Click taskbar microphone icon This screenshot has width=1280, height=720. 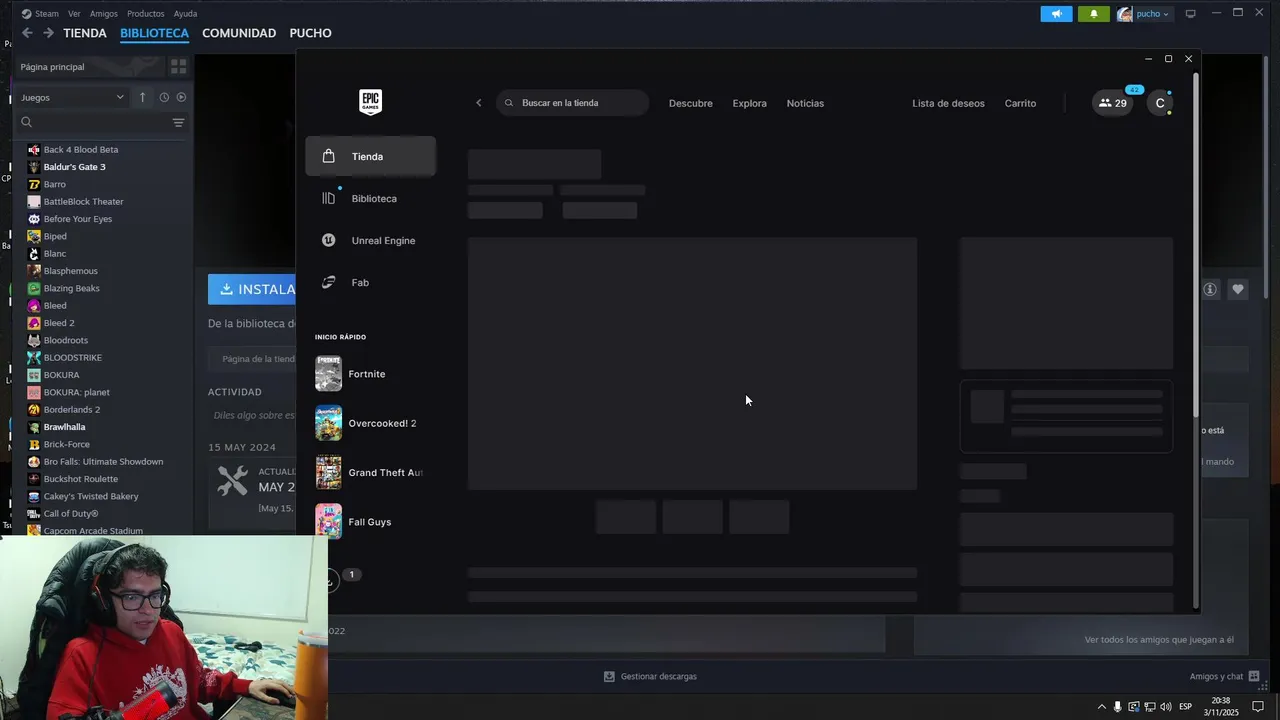(1118, 706)
